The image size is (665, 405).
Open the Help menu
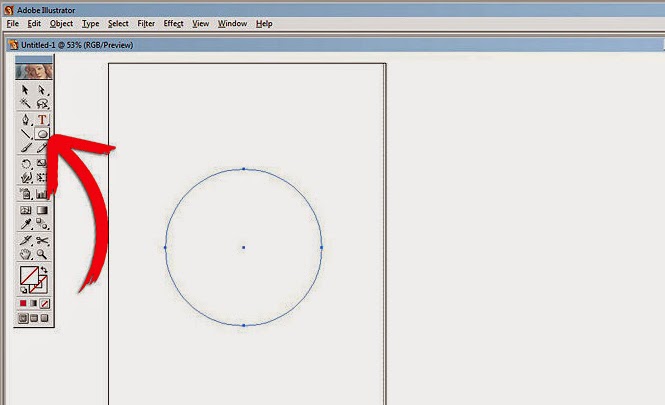264,24
